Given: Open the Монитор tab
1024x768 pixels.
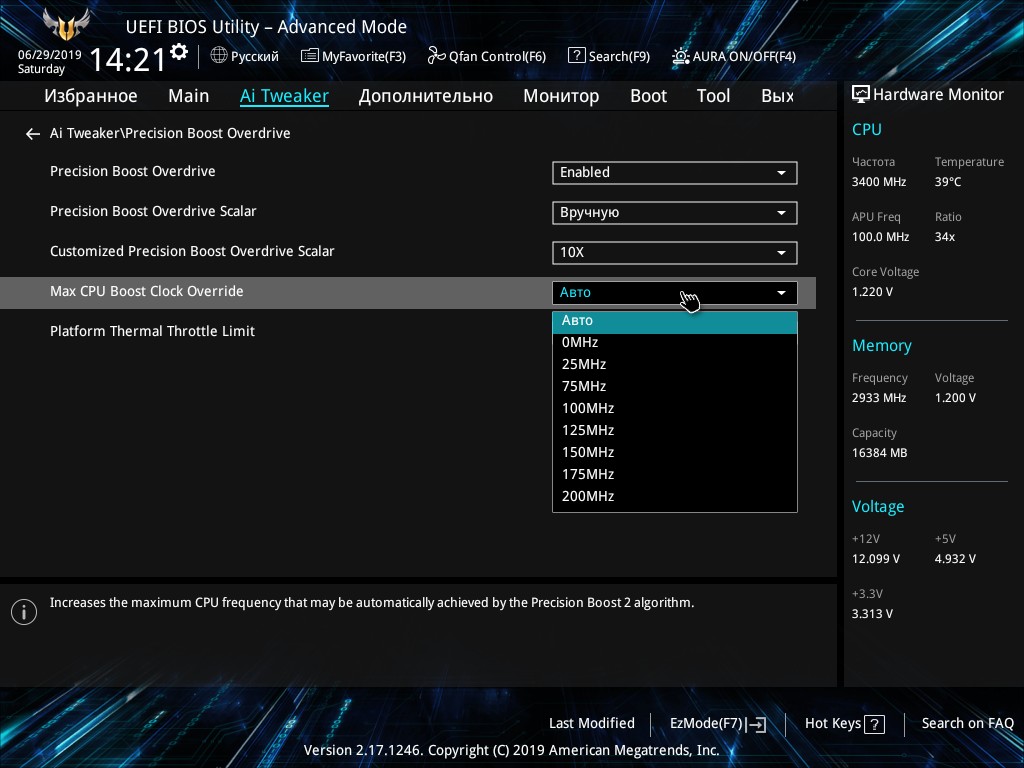Looking at the screenshot, I should click(561, 96).
